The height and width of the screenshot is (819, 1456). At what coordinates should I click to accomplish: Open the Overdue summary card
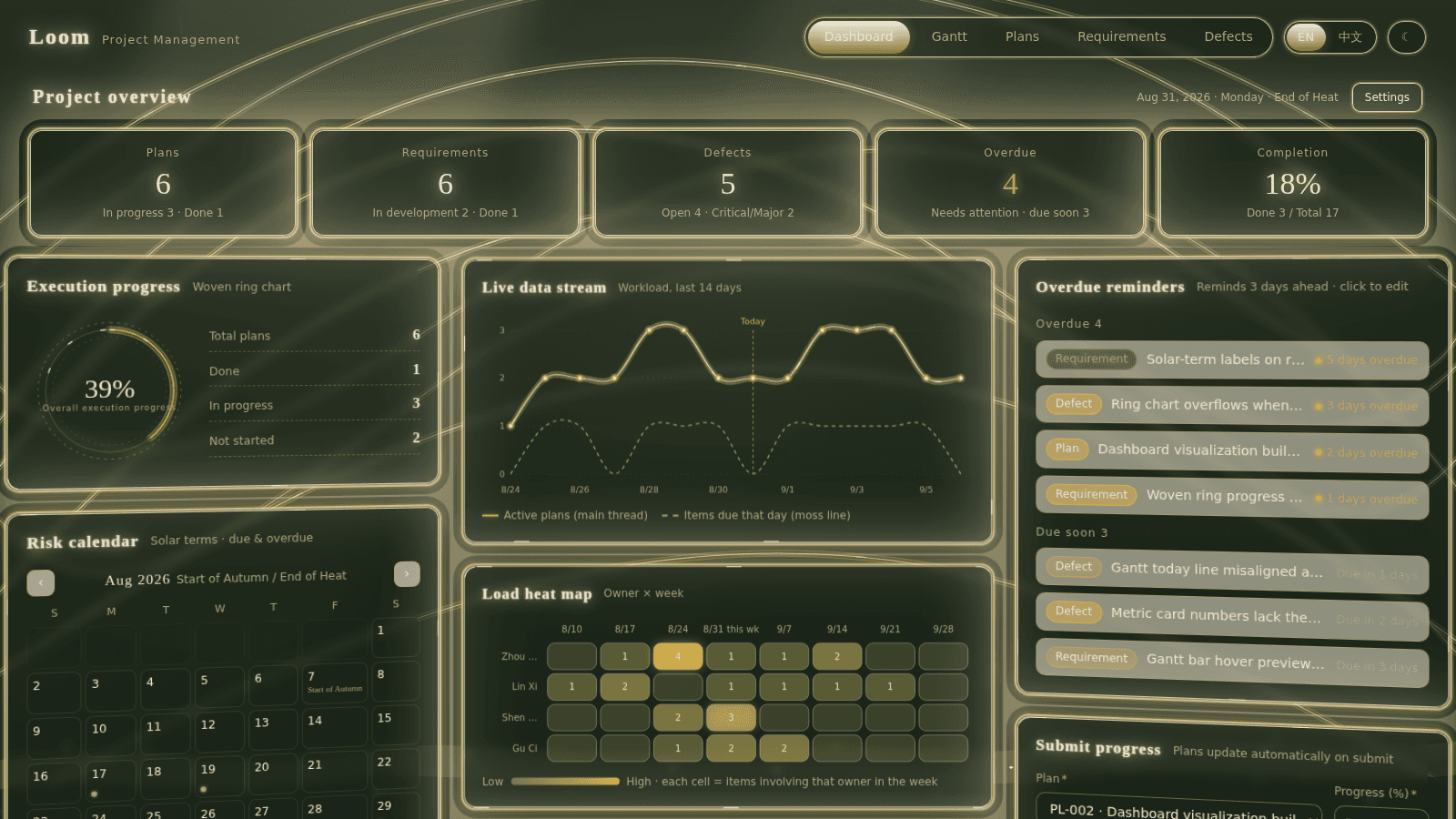coord(1010,183)
